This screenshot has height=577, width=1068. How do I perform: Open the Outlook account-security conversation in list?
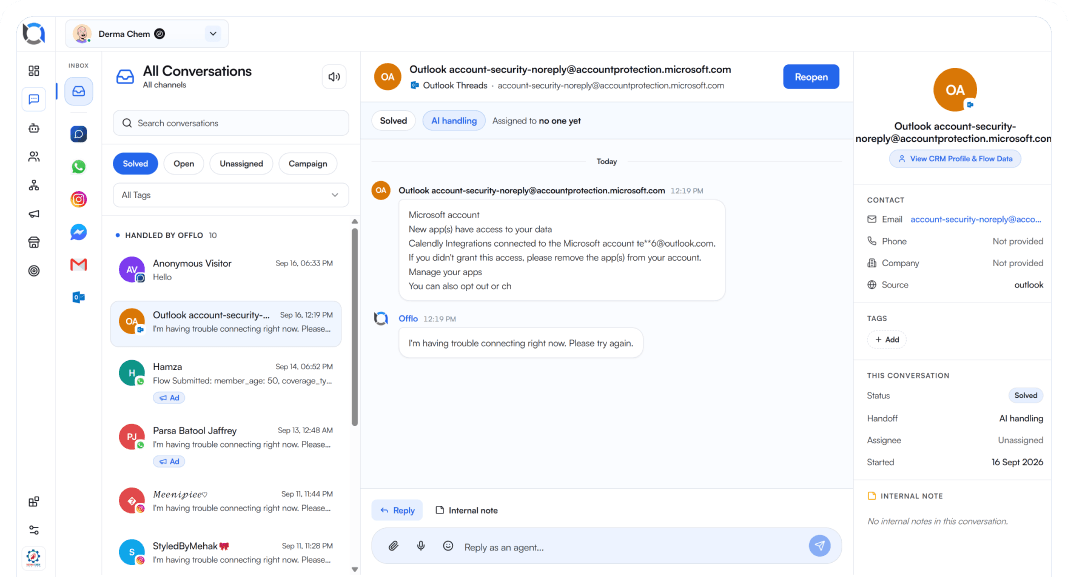pyautogui.click(x=226, y=322)
